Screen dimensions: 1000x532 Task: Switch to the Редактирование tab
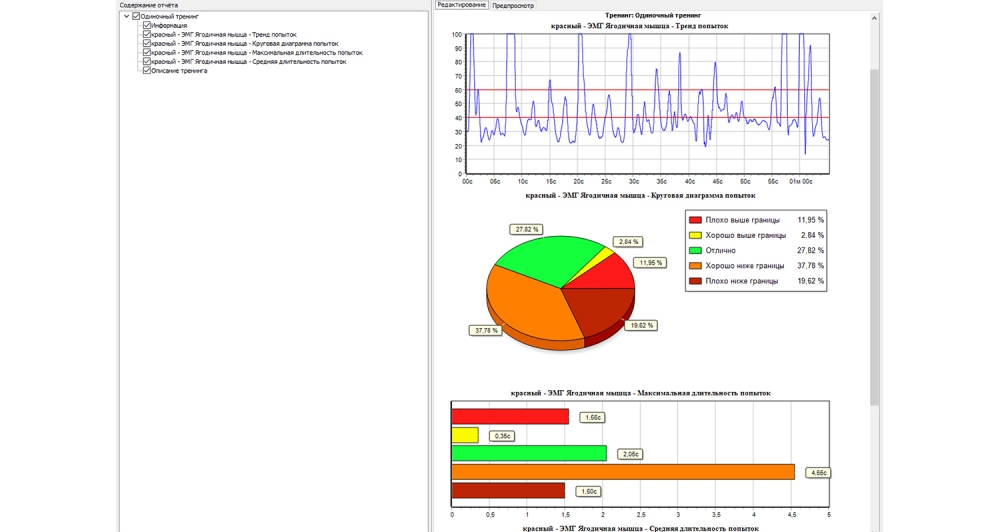point(462,5)
